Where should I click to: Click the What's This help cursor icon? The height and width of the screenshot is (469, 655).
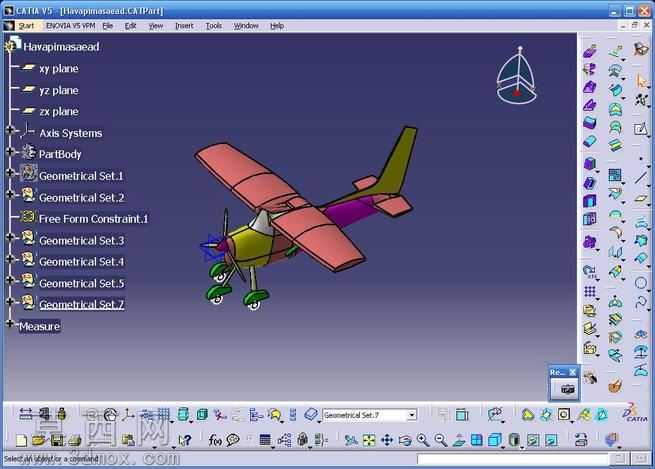coord(185,440)
